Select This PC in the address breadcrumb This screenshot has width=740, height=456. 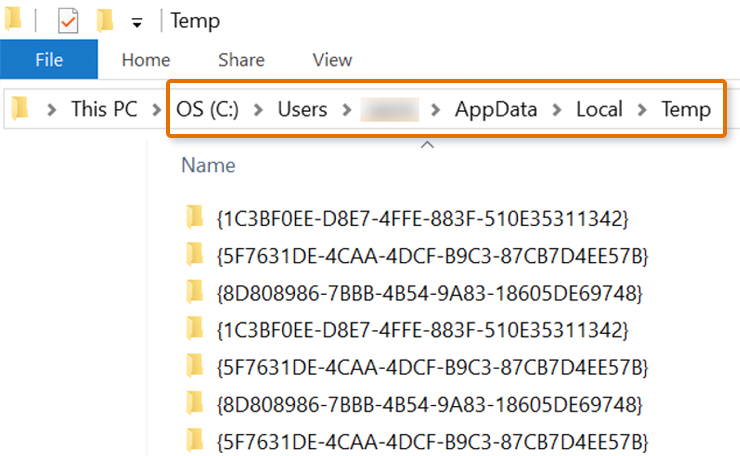(104, 109)
